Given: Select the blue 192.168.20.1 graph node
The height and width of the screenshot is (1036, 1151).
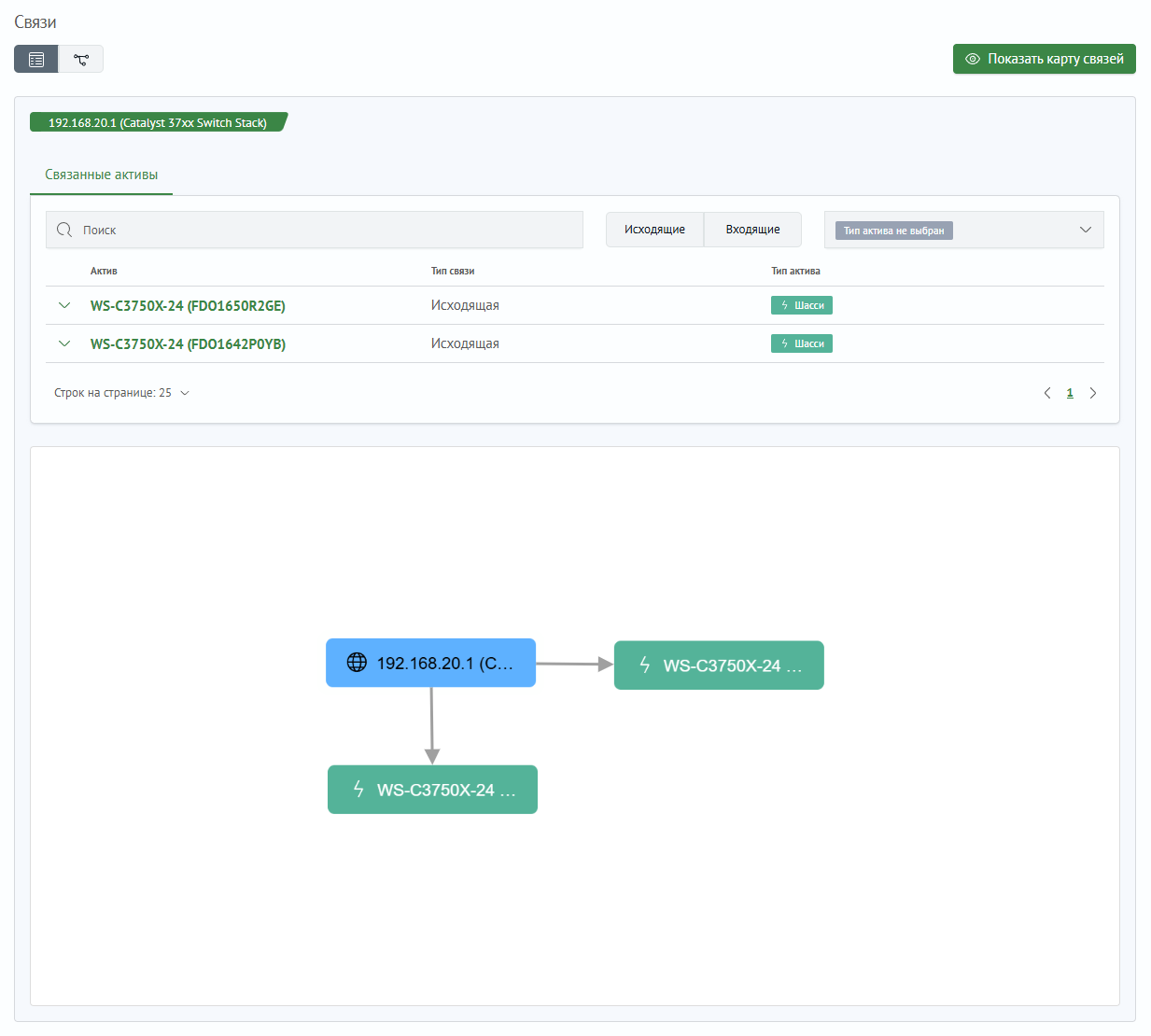Looking at the screenshot, I should click(x=430, y=663).
